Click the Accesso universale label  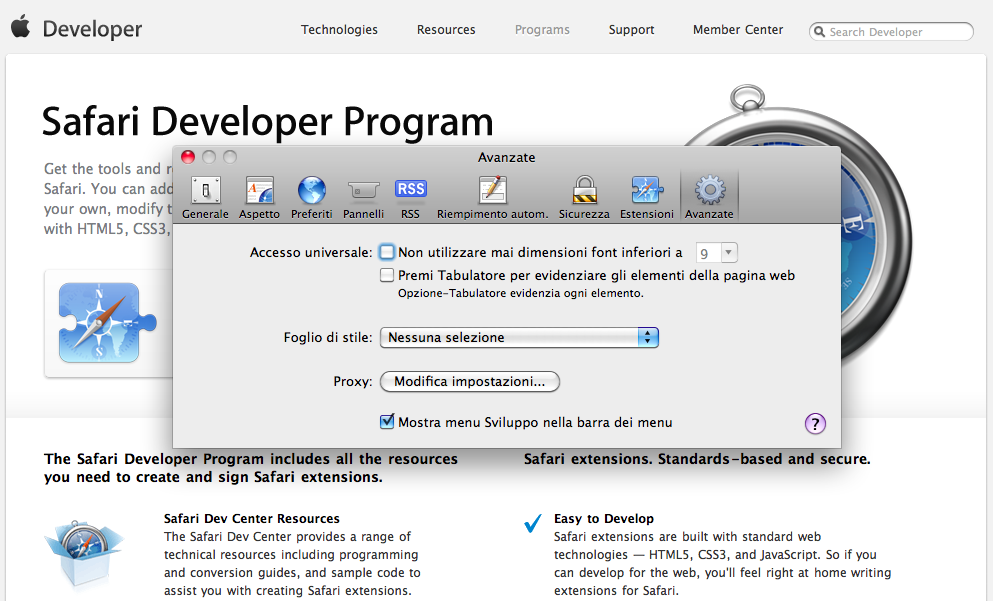(311, 253)
